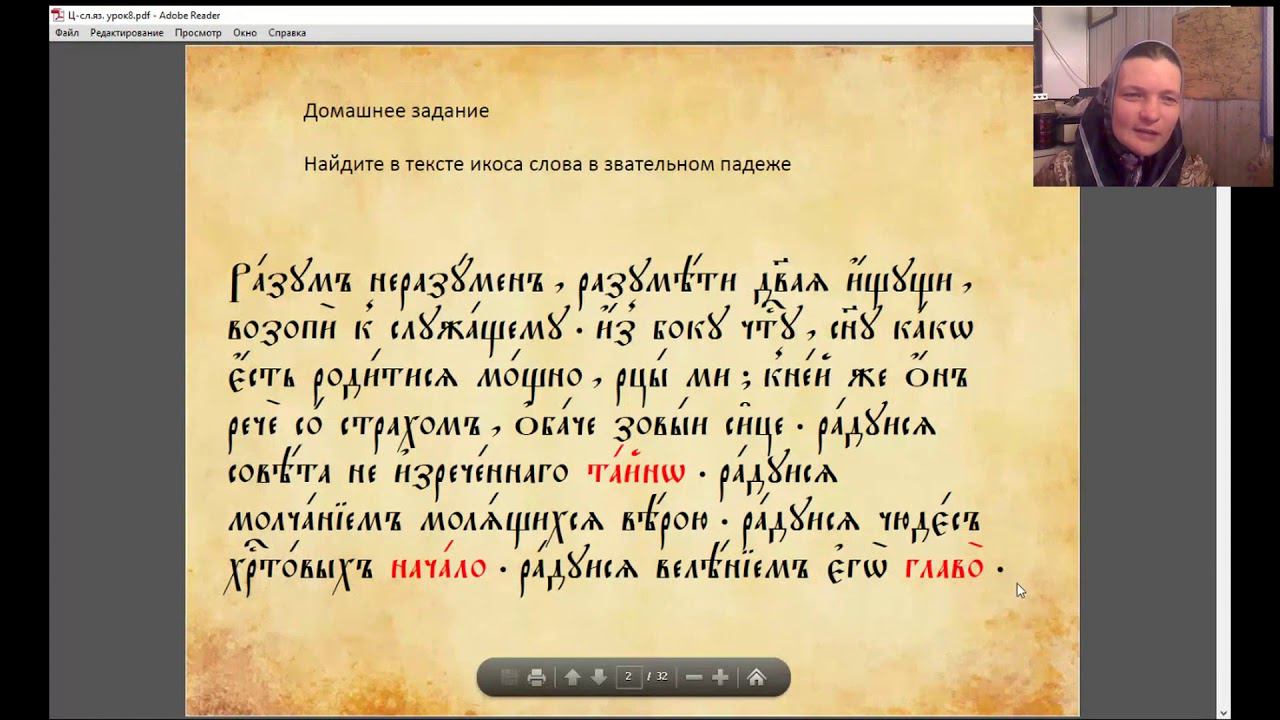Open the Файл menu
Viewport: 1280px width, 720px height.
[67, 33]
